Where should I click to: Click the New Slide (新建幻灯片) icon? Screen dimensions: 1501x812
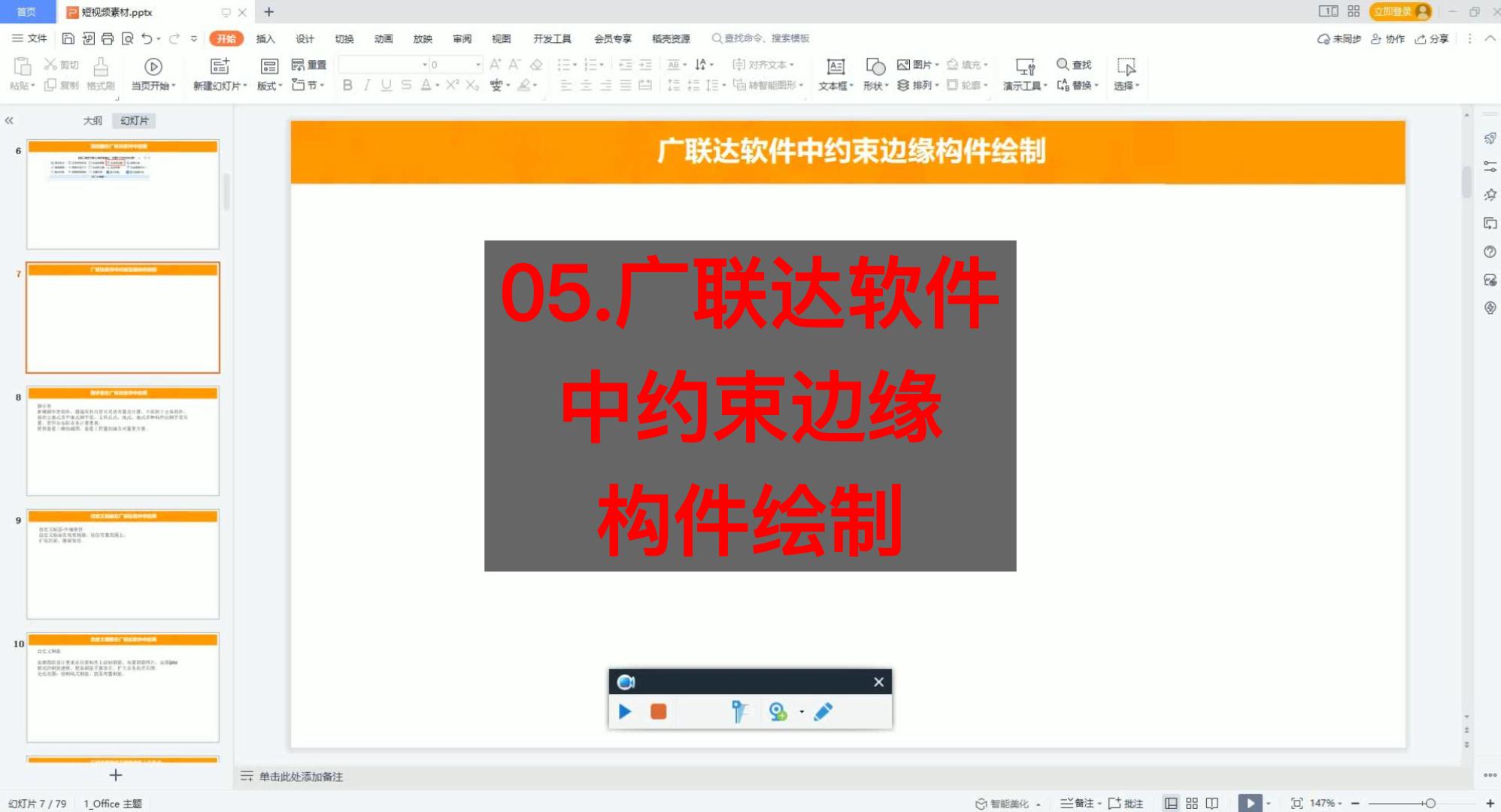point(220,66)
